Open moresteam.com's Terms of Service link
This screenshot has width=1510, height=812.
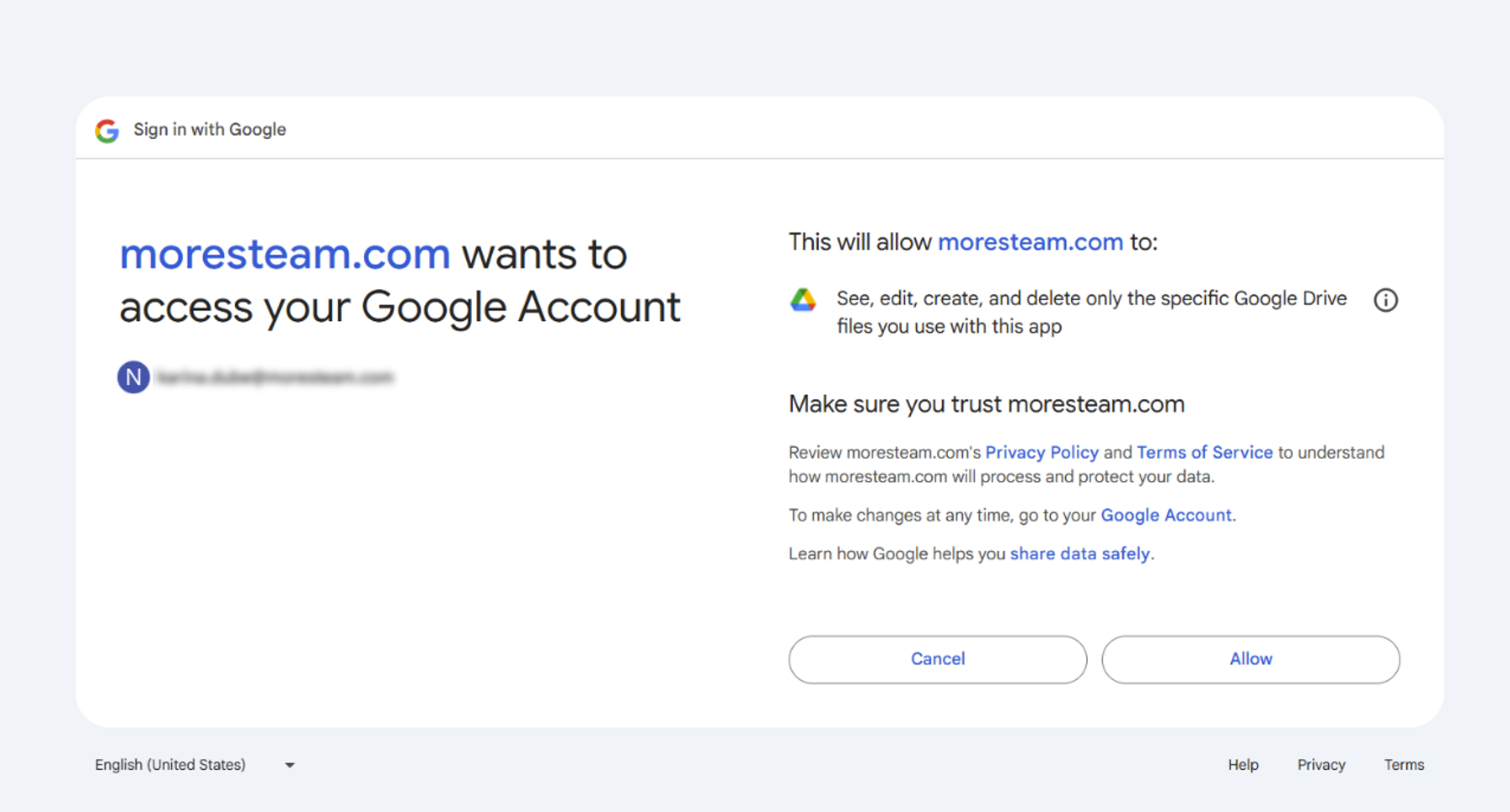1204,452
